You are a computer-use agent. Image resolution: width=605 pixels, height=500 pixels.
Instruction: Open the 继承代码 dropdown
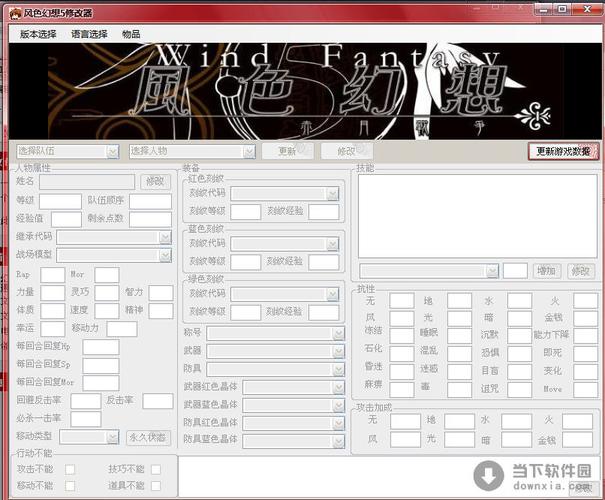tap(165, 237)
